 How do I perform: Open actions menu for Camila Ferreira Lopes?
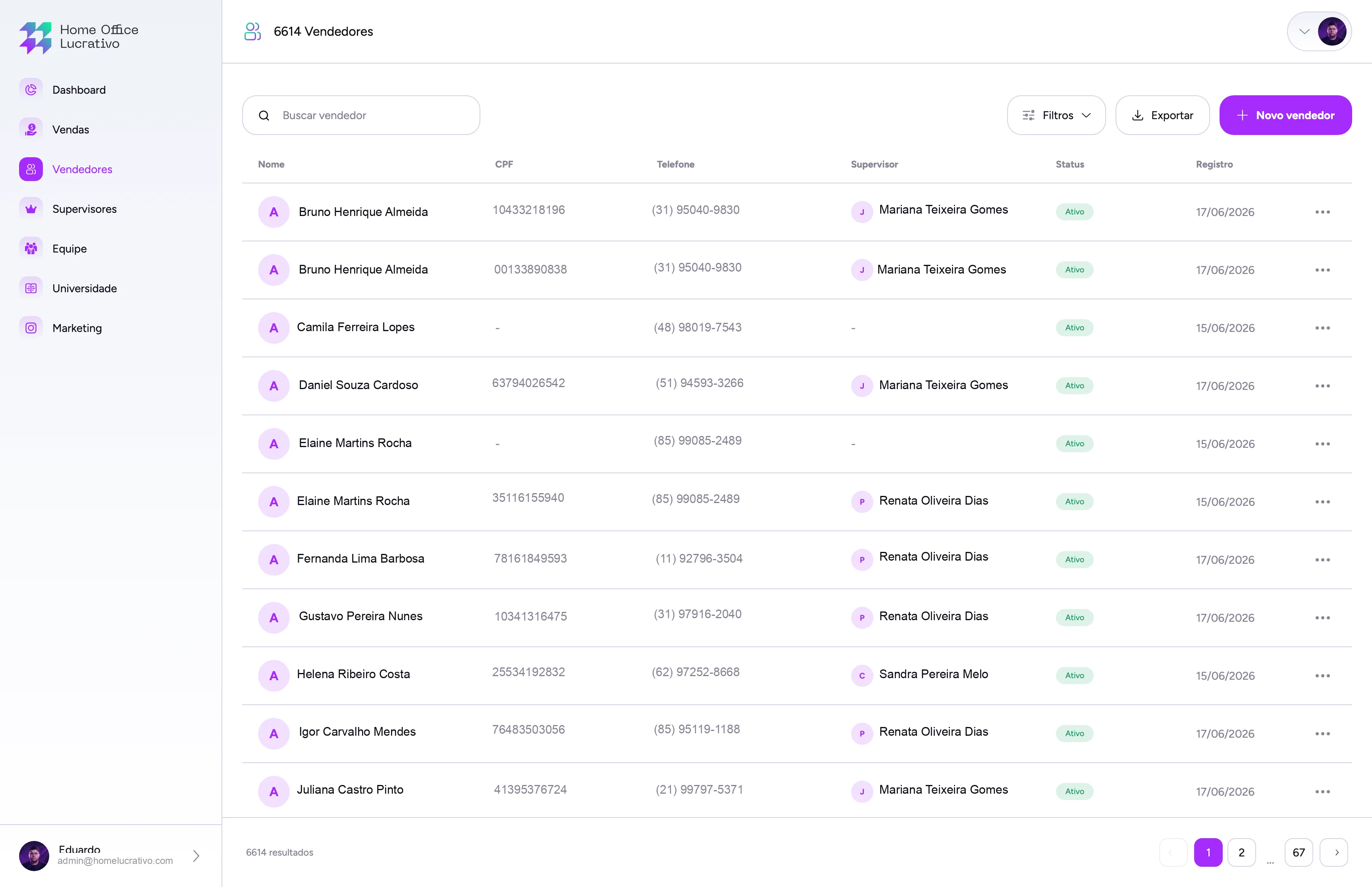point(1322,328)
